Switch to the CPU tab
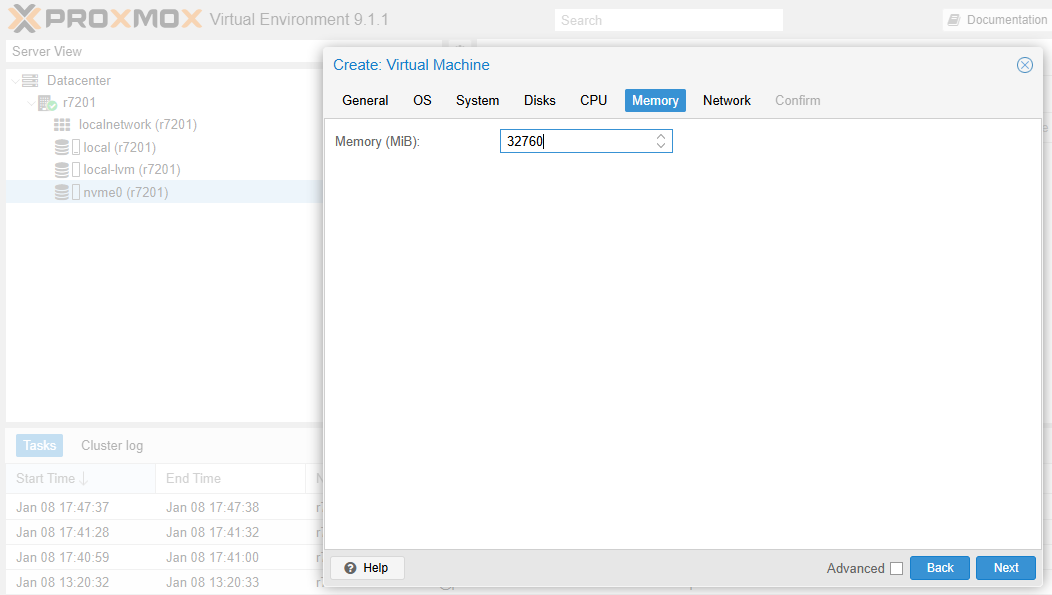Screen dimensions: 1052x595 (593, 100)
